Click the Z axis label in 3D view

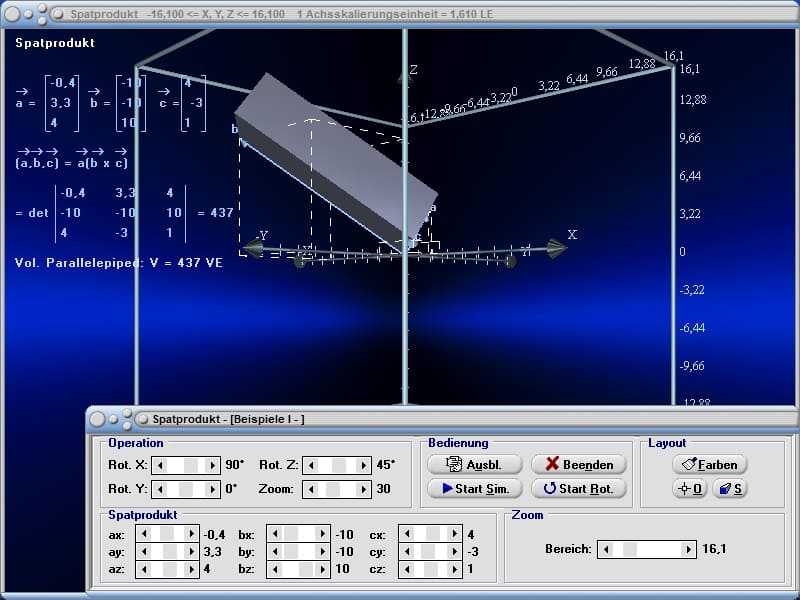(413, 70)
